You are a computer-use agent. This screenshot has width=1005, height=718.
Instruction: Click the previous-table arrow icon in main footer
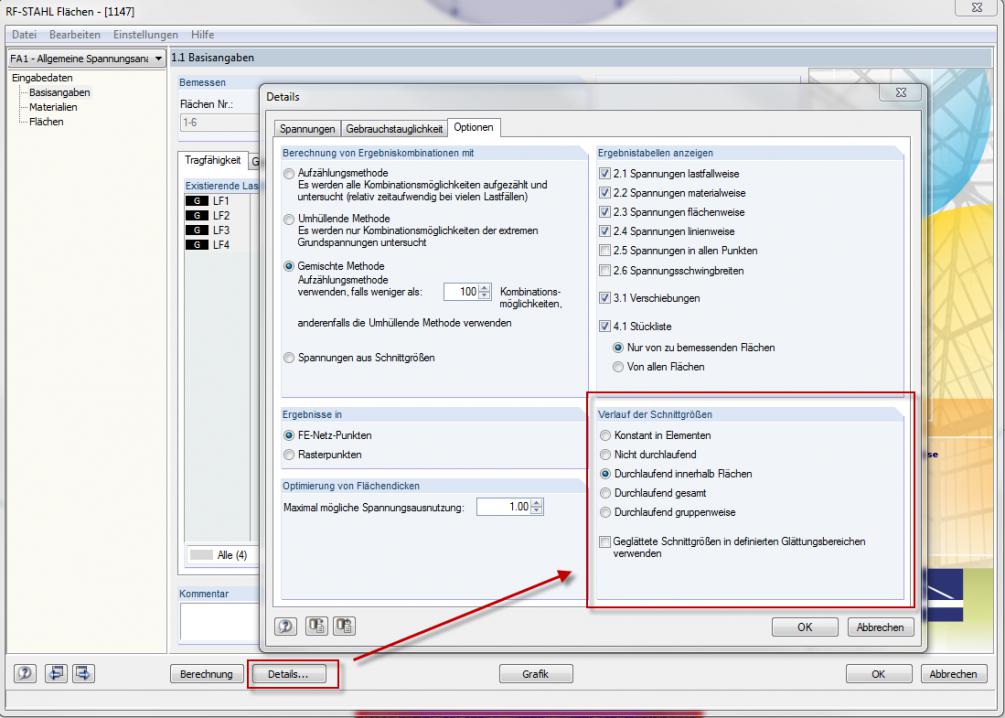click(x=56, y=674)
